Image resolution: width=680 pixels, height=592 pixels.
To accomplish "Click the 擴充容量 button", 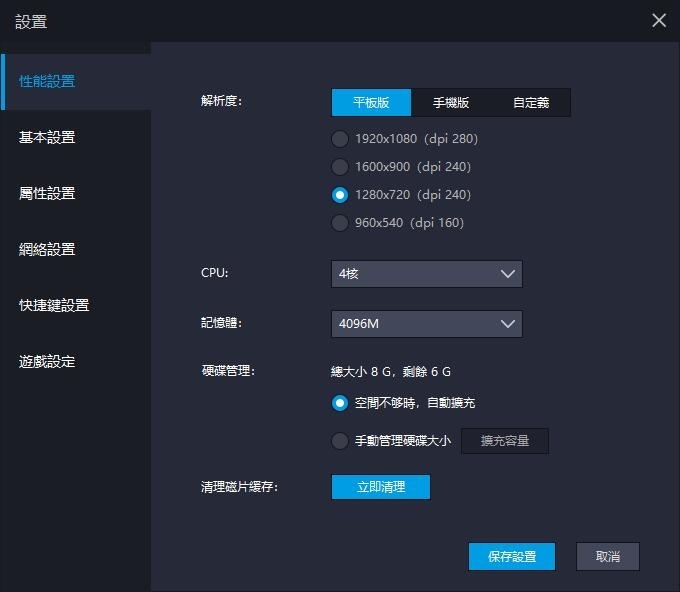I will point(505,441).
